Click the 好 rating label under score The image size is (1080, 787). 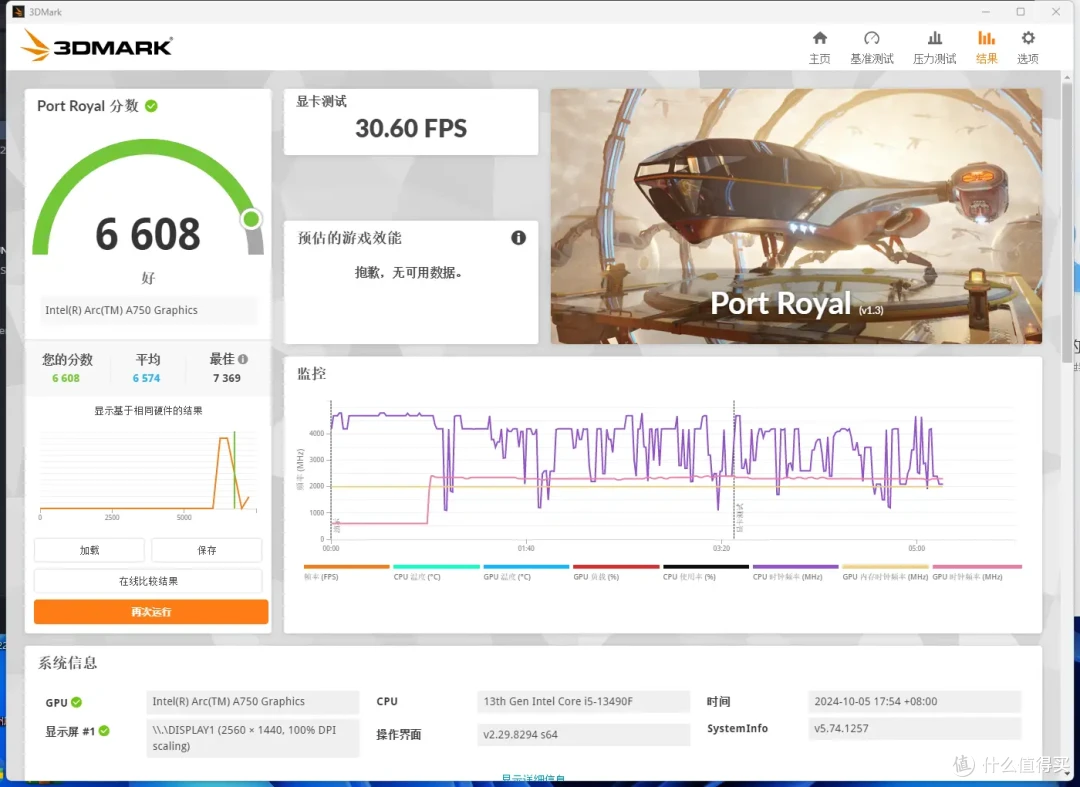pyautogui.click(x=148, y=278)
